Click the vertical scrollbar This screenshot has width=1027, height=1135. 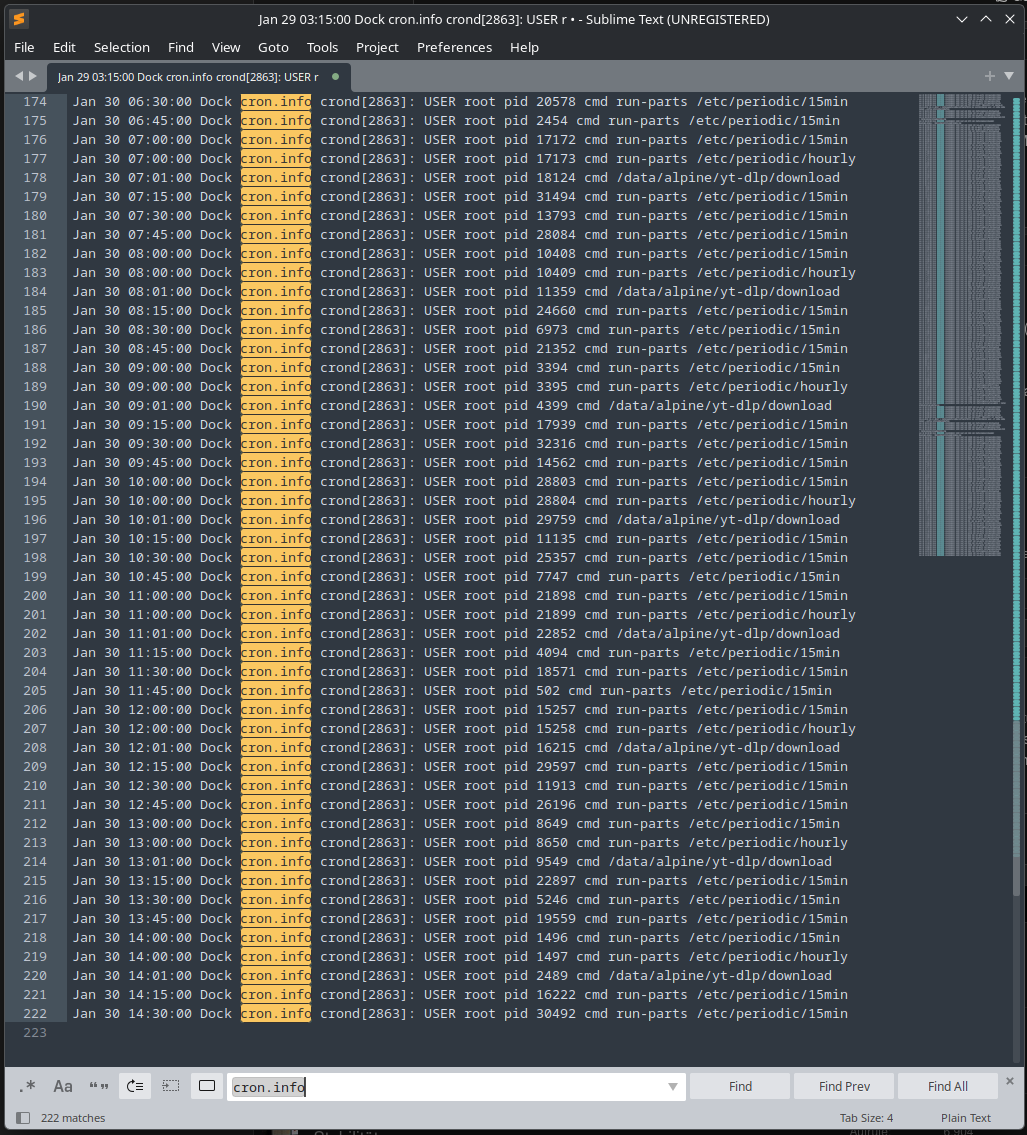(1016, 579)
